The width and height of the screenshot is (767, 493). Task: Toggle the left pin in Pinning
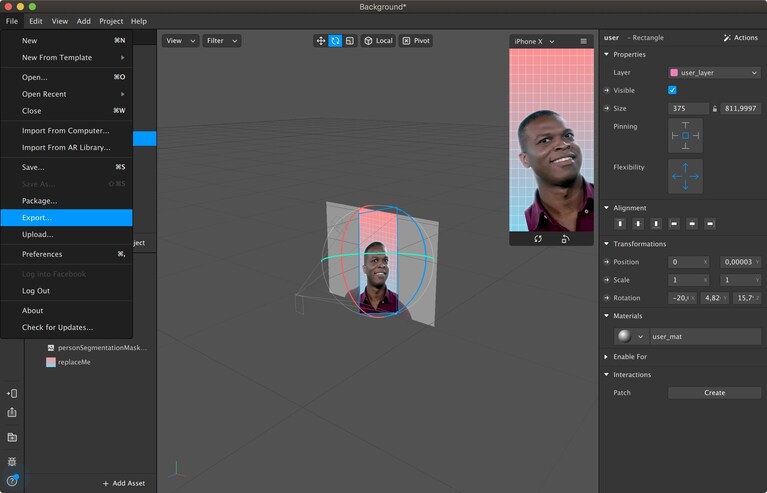tap(675, 135)
